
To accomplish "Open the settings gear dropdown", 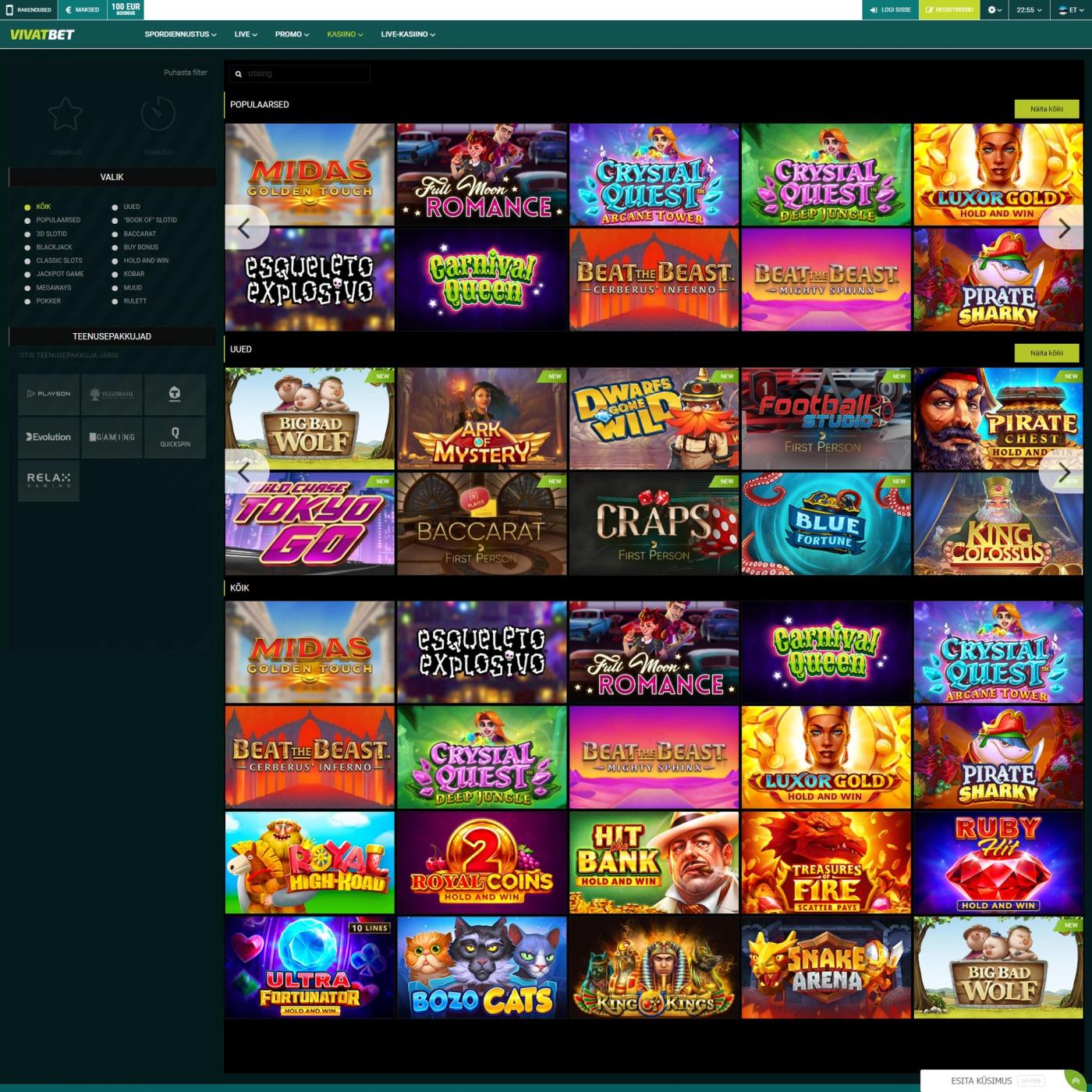I will point(994,10).
